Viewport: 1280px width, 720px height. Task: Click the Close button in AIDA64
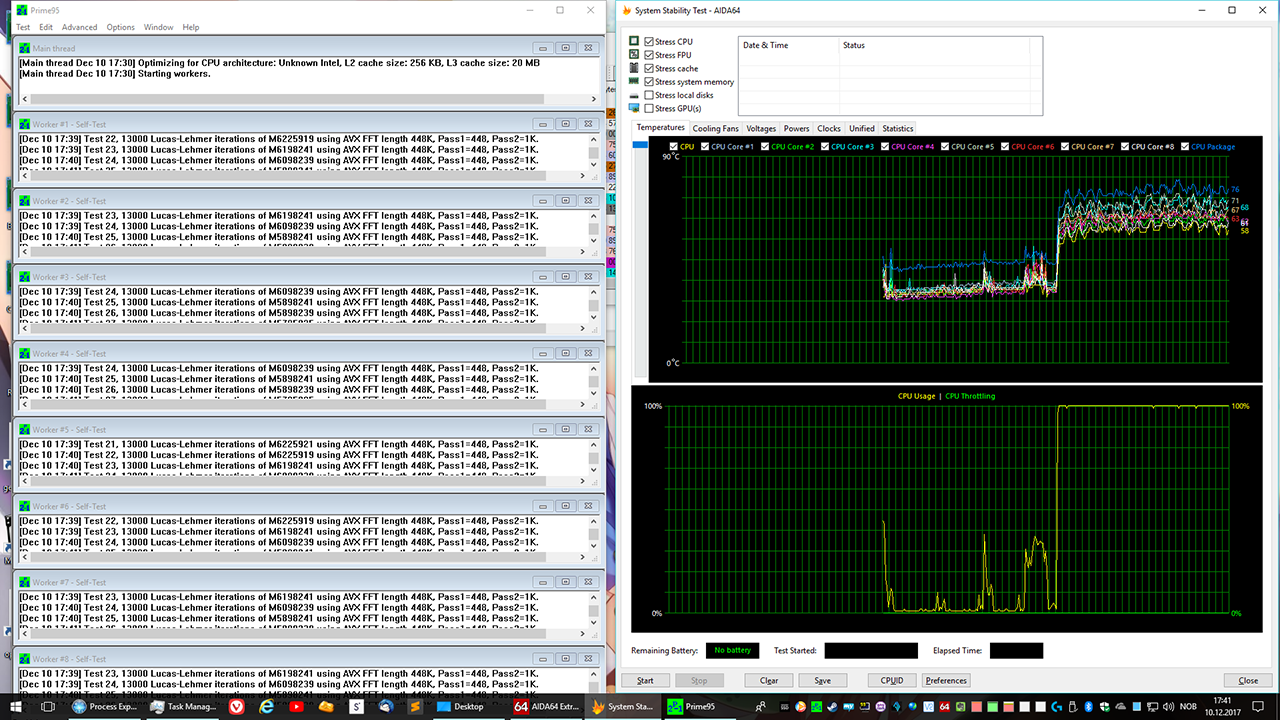point(1248,680)
